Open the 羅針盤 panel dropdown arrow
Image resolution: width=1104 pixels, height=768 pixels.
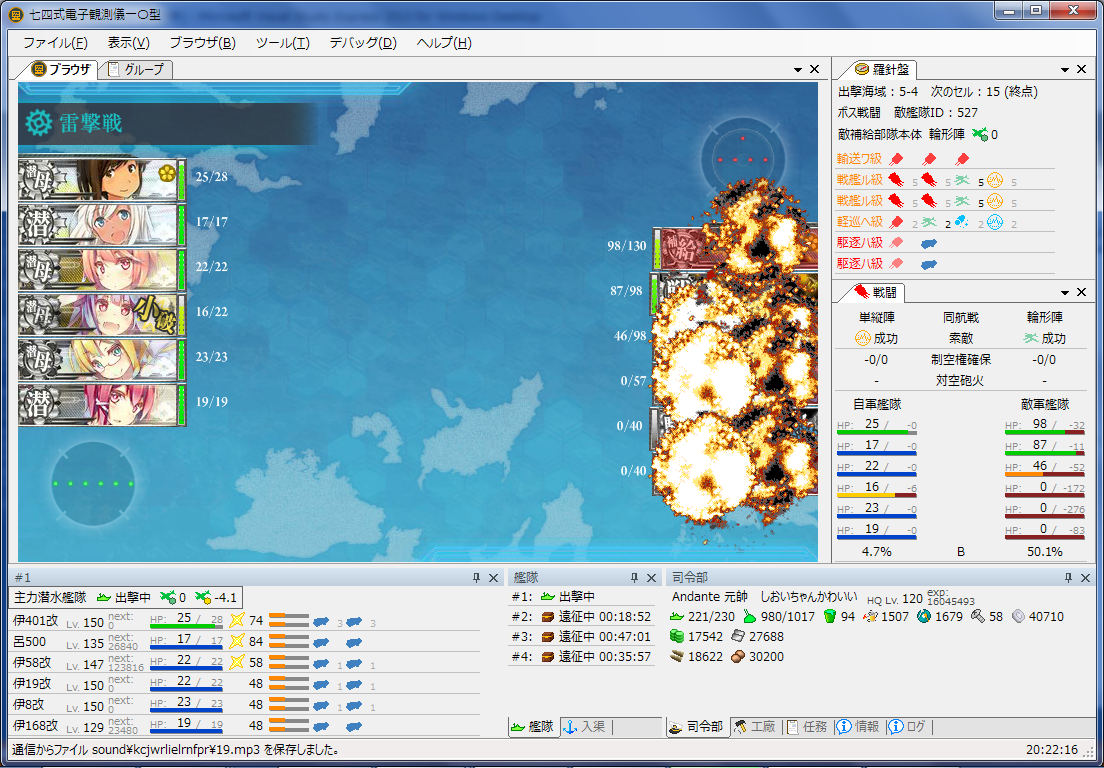[1065, 70]
